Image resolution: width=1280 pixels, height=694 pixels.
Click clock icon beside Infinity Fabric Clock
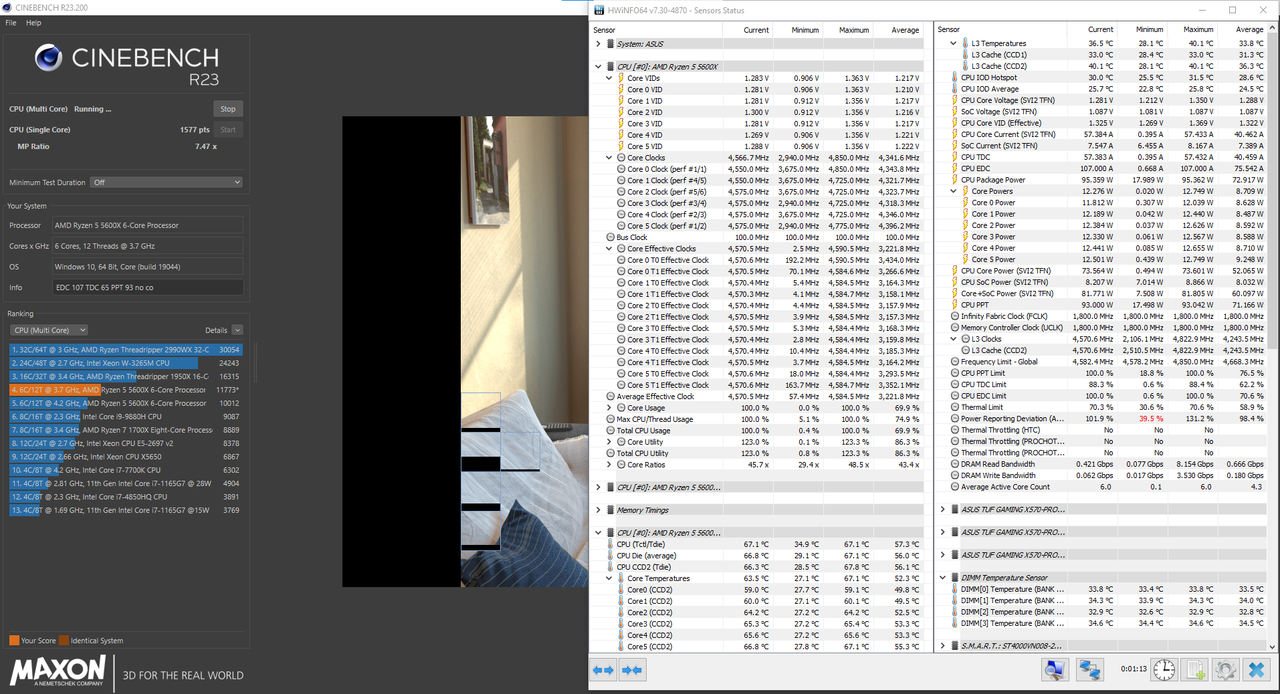[954, 316]
